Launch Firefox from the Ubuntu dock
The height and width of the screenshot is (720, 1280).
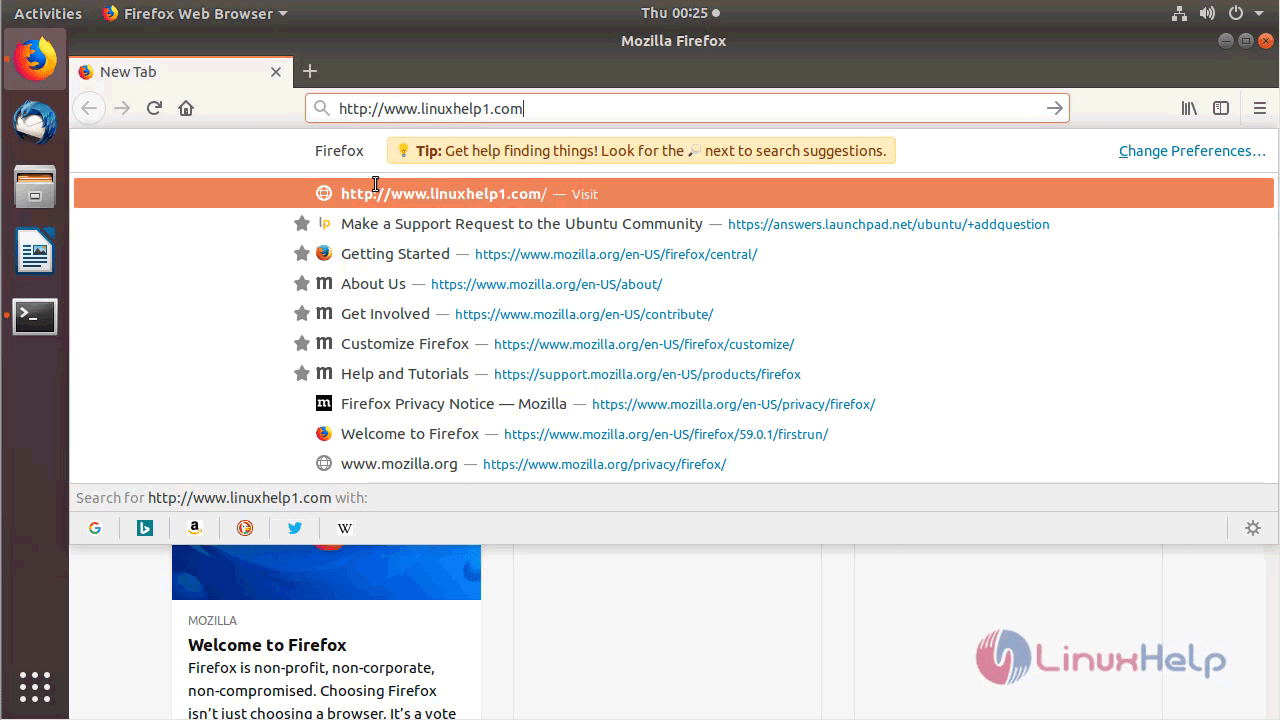[x=35, y=59]
